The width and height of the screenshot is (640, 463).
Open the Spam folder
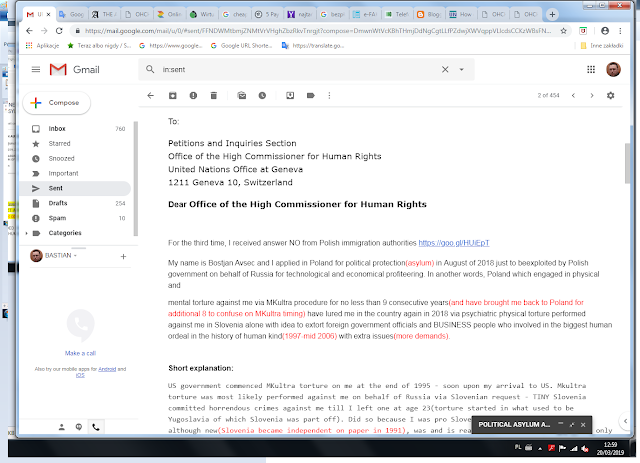[76, 218]
